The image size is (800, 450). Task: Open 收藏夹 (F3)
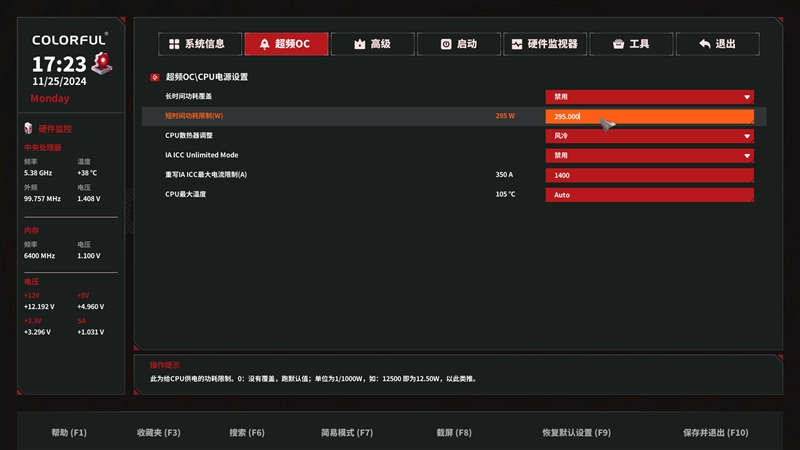coord(159,432)
